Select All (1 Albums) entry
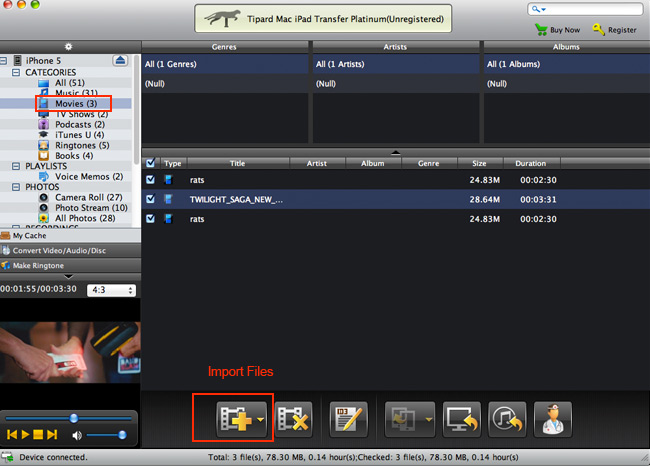Viewport: 650px width, 466px height. [567, 64]
